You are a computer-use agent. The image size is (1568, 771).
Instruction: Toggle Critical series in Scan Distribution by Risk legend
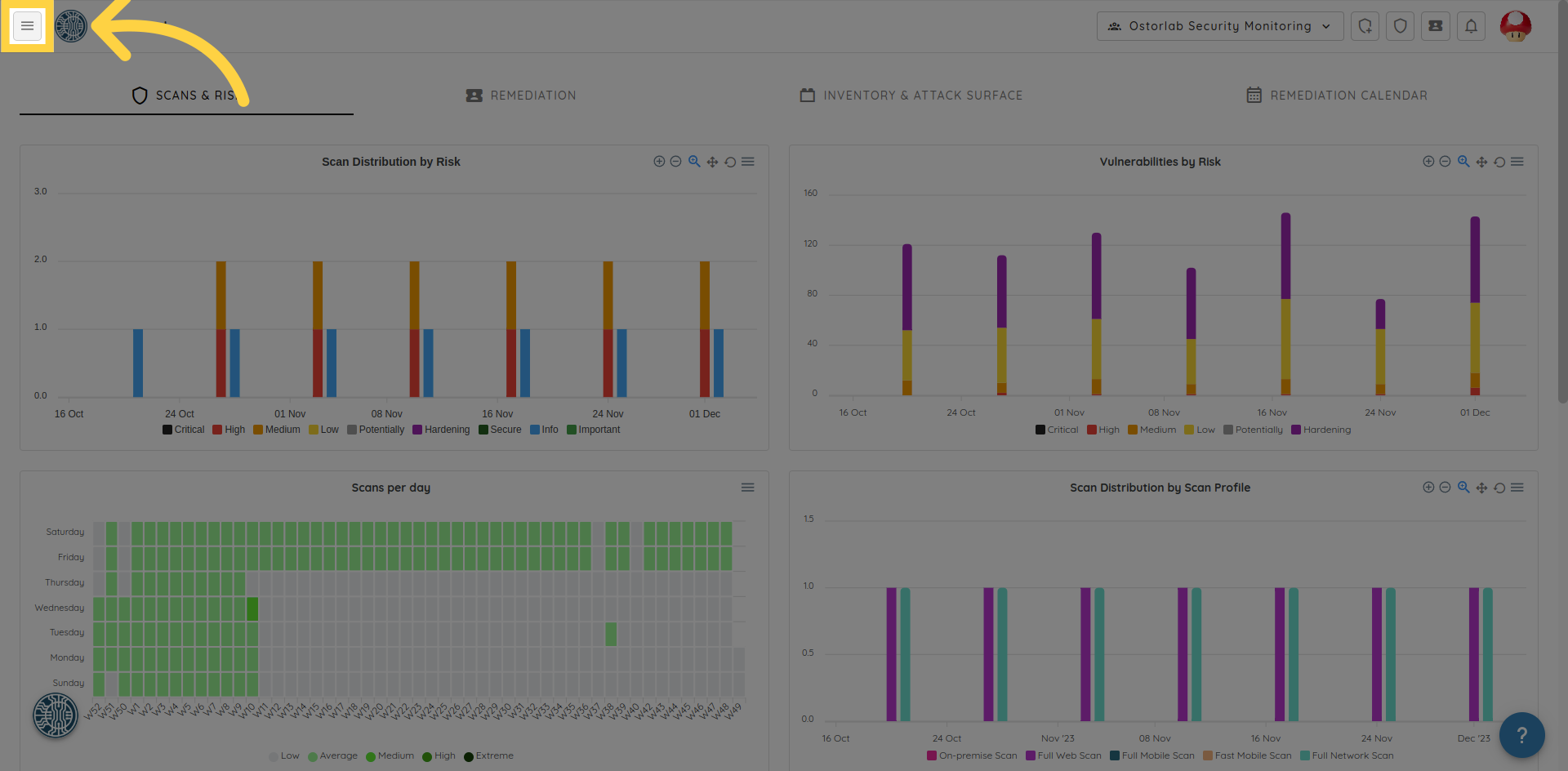183,430
